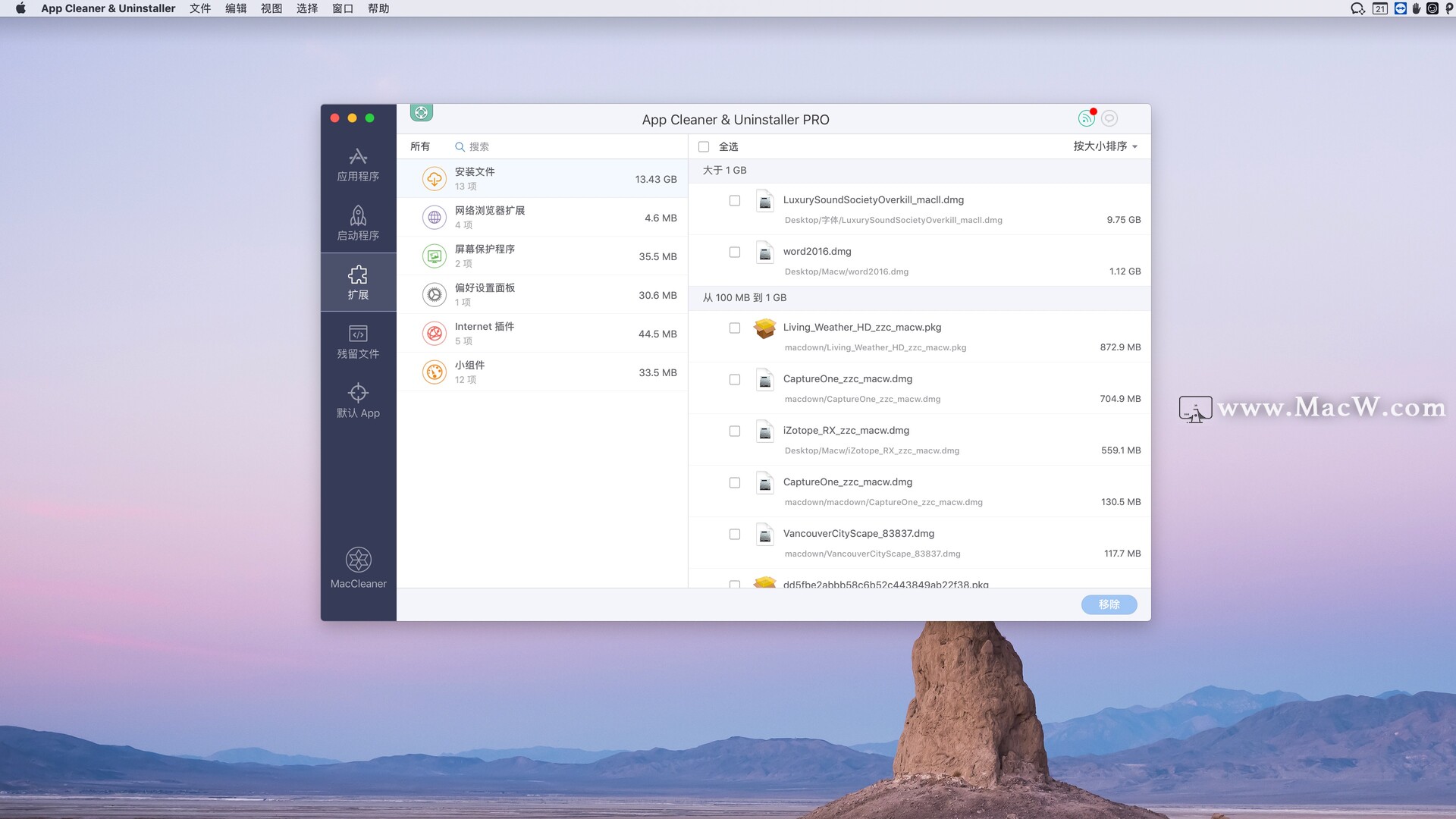Open the 选择 menu
This screenshot has height=819, width=1456.
coord(307,8)
